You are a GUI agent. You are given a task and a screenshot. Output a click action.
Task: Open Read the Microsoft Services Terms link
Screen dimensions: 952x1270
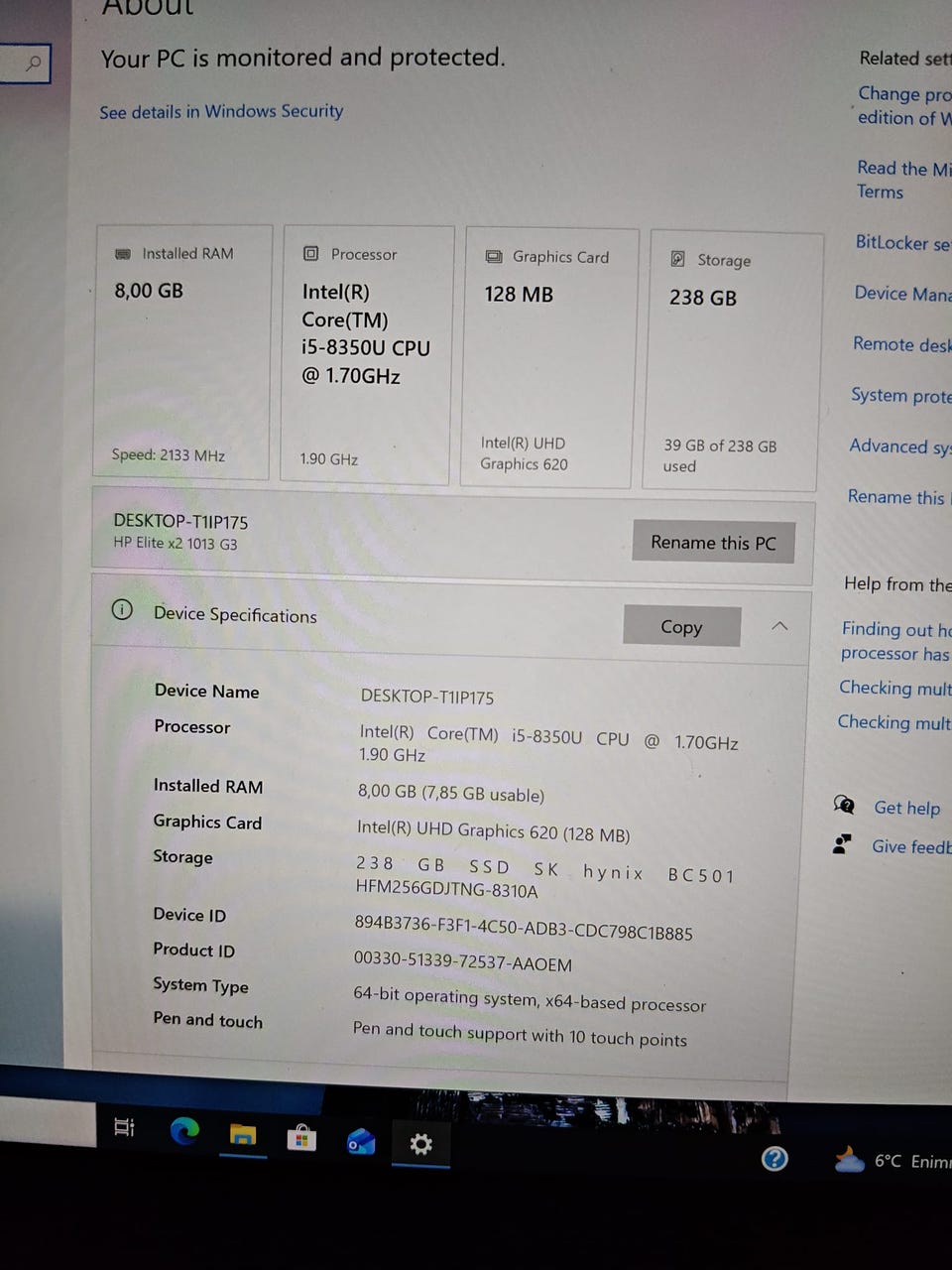point(903,180)
